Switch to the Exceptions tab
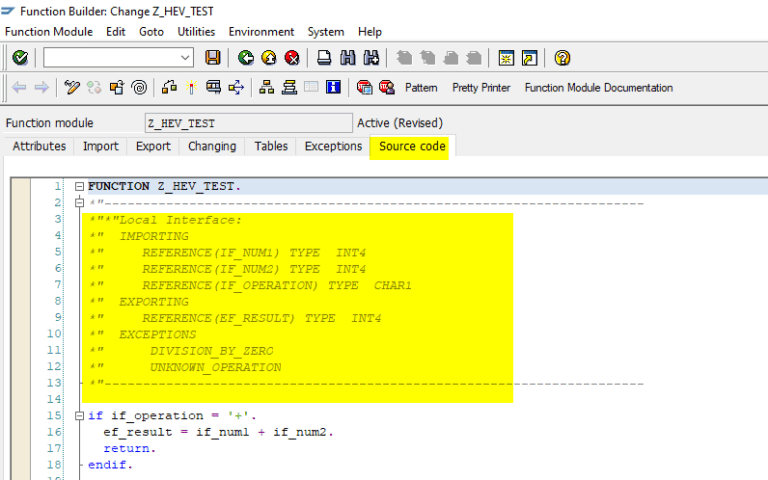This screenshot has height=480, width=768. (333, 146)
